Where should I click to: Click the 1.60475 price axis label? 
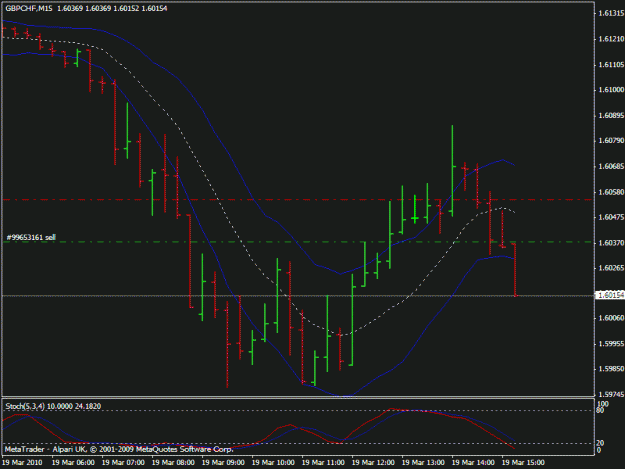611,217
